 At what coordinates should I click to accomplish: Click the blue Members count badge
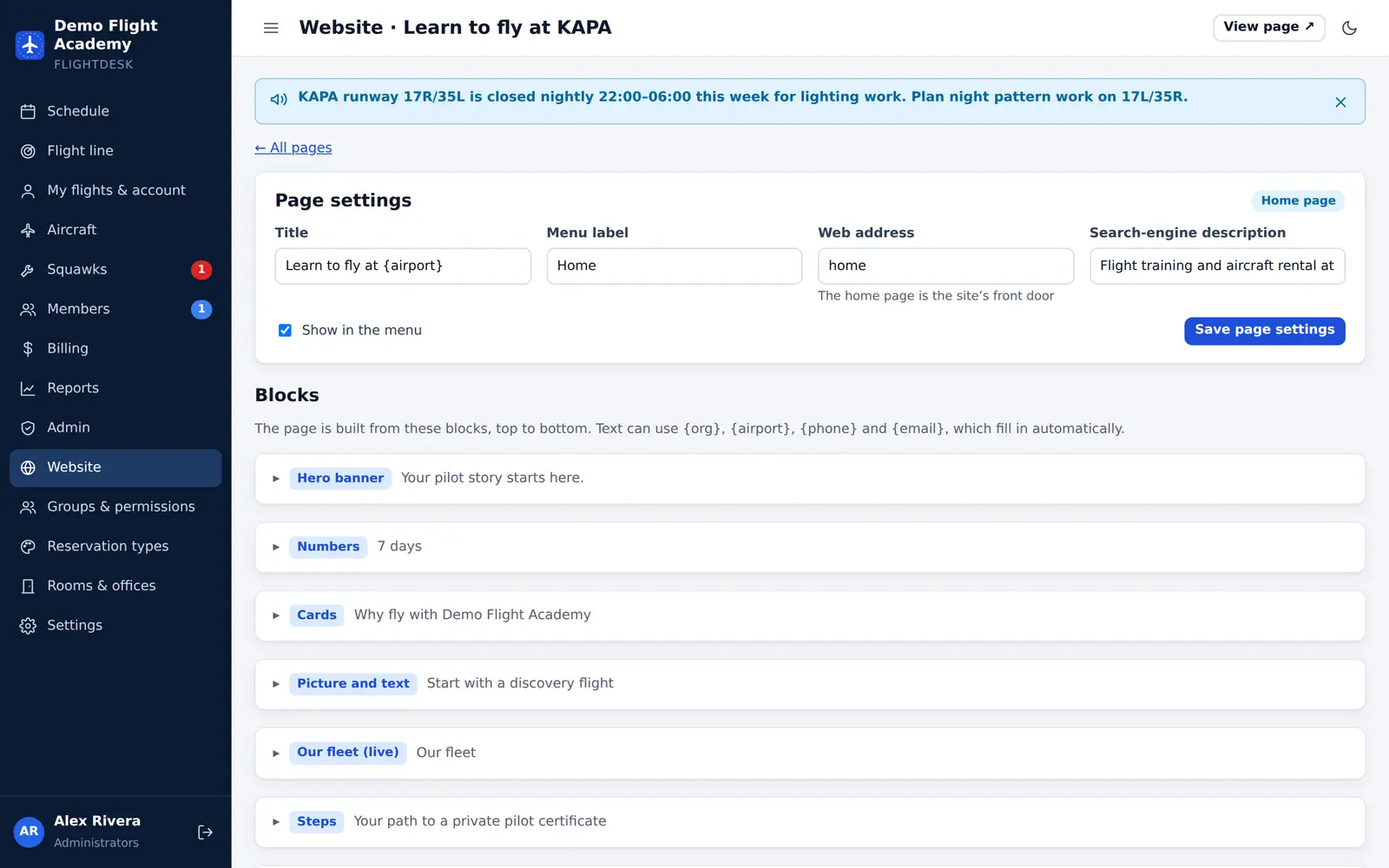click(x=201, y=309)
